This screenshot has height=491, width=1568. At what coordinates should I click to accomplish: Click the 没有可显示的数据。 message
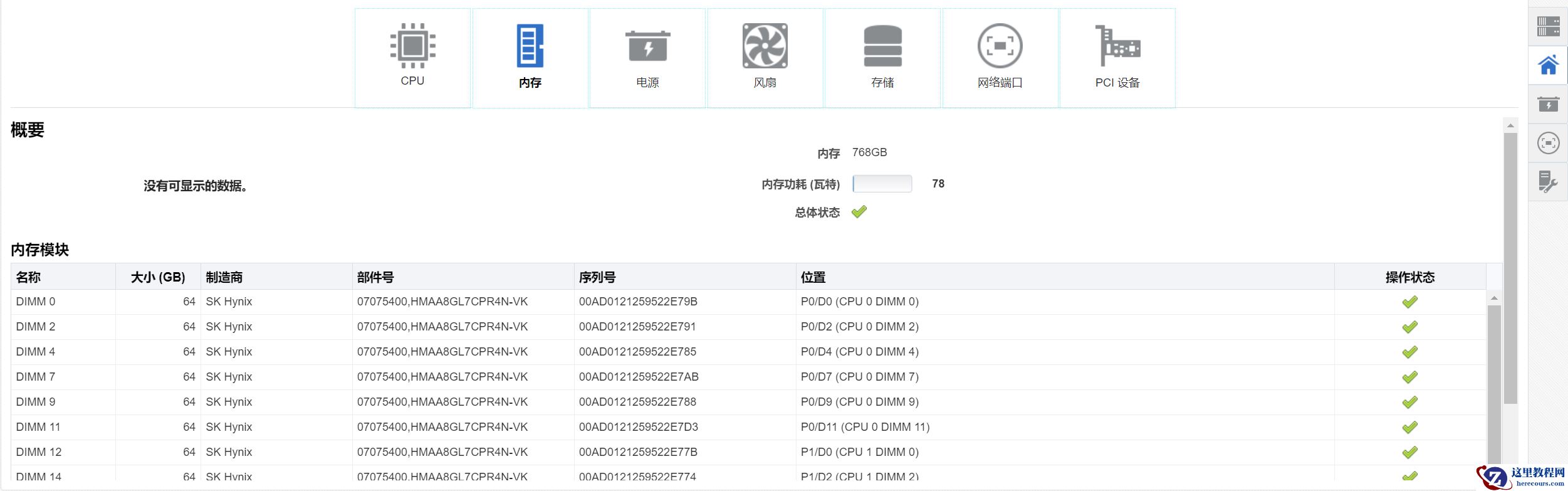[x=196, y=186]
